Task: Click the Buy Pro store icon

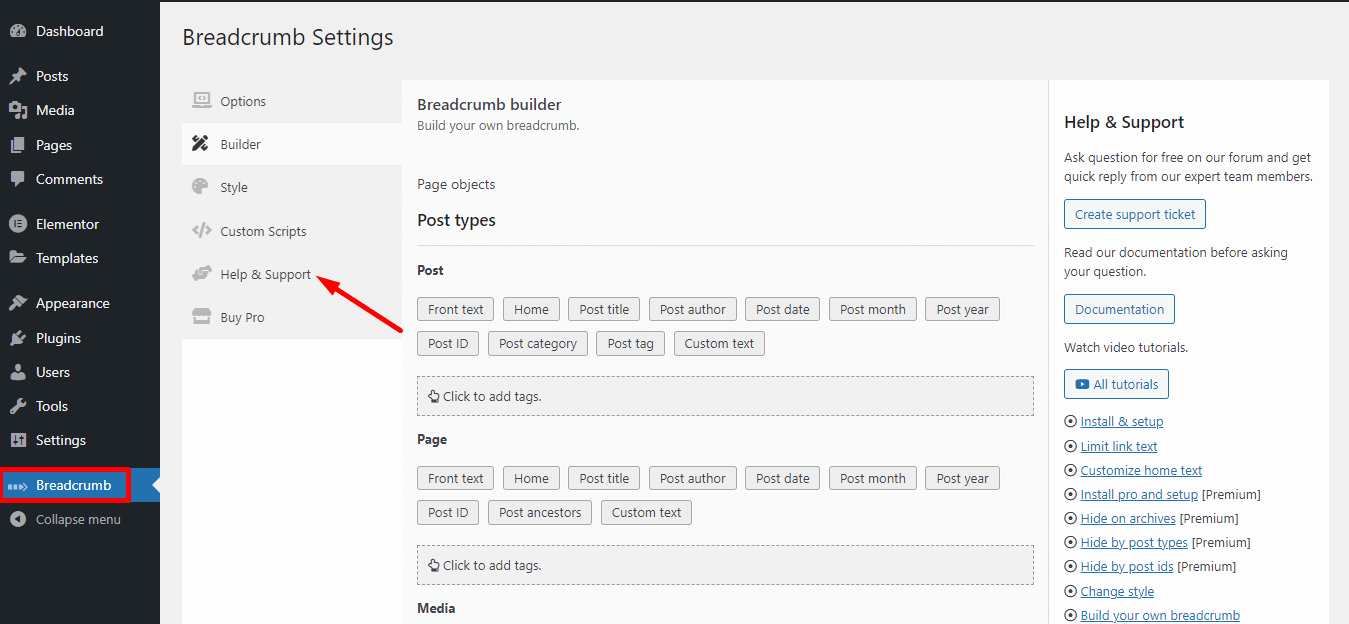Action: pyautogui.click(x=202, y=317)
